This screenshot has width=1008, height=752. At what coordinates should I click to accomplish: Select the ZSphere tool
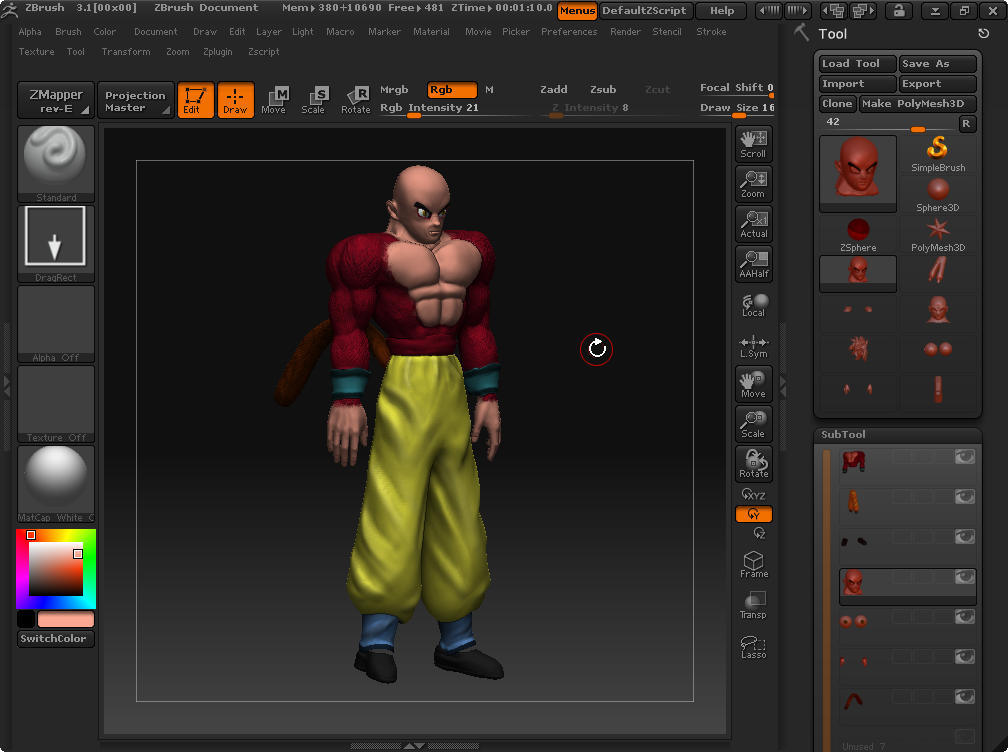[858, 235]
